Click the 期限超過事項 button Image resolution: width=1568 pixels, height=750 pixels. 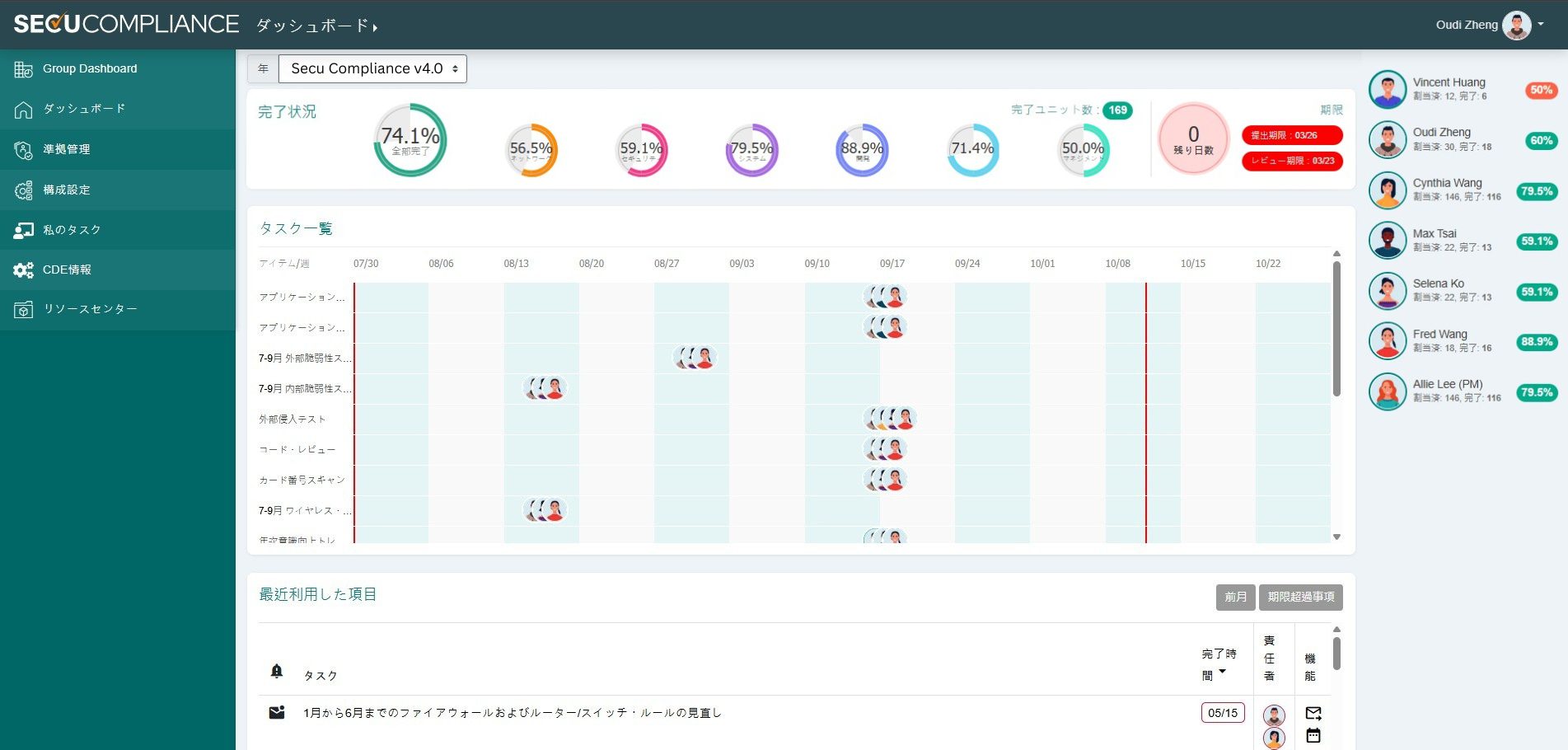click(x=1300, y=597)
